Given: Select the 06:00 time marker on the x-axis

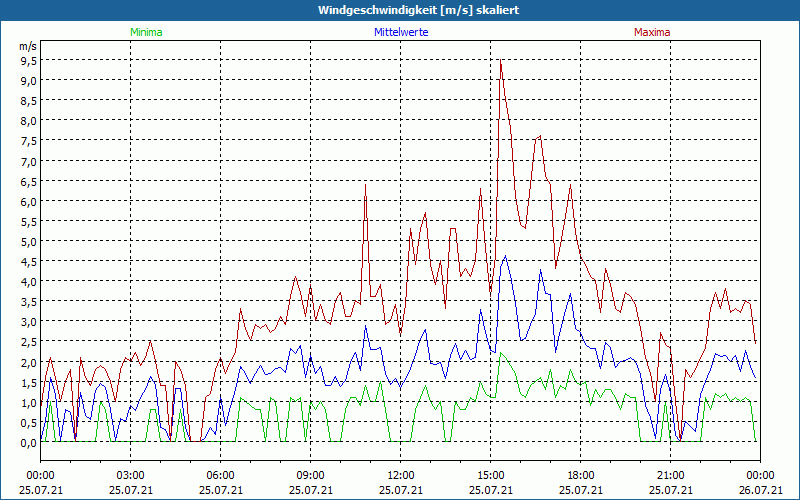Looking at the screenshot, I should 221,475.
